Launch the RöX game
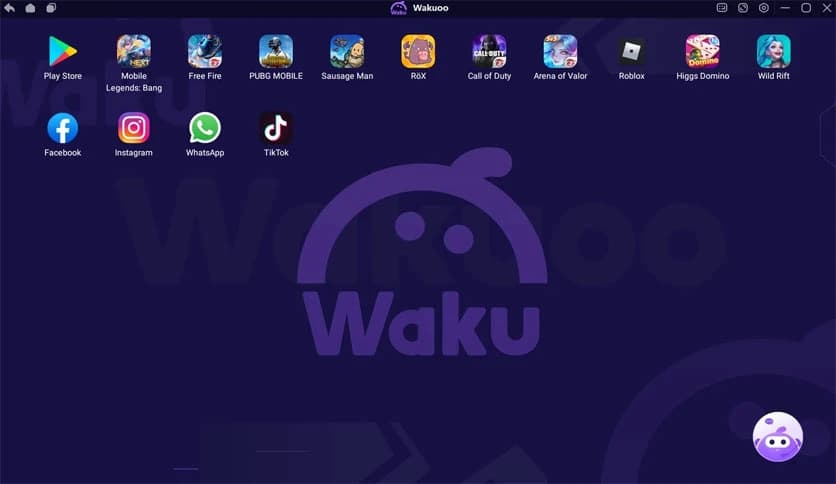The height and width of the screenshot is (484, 836). (418, 51)
